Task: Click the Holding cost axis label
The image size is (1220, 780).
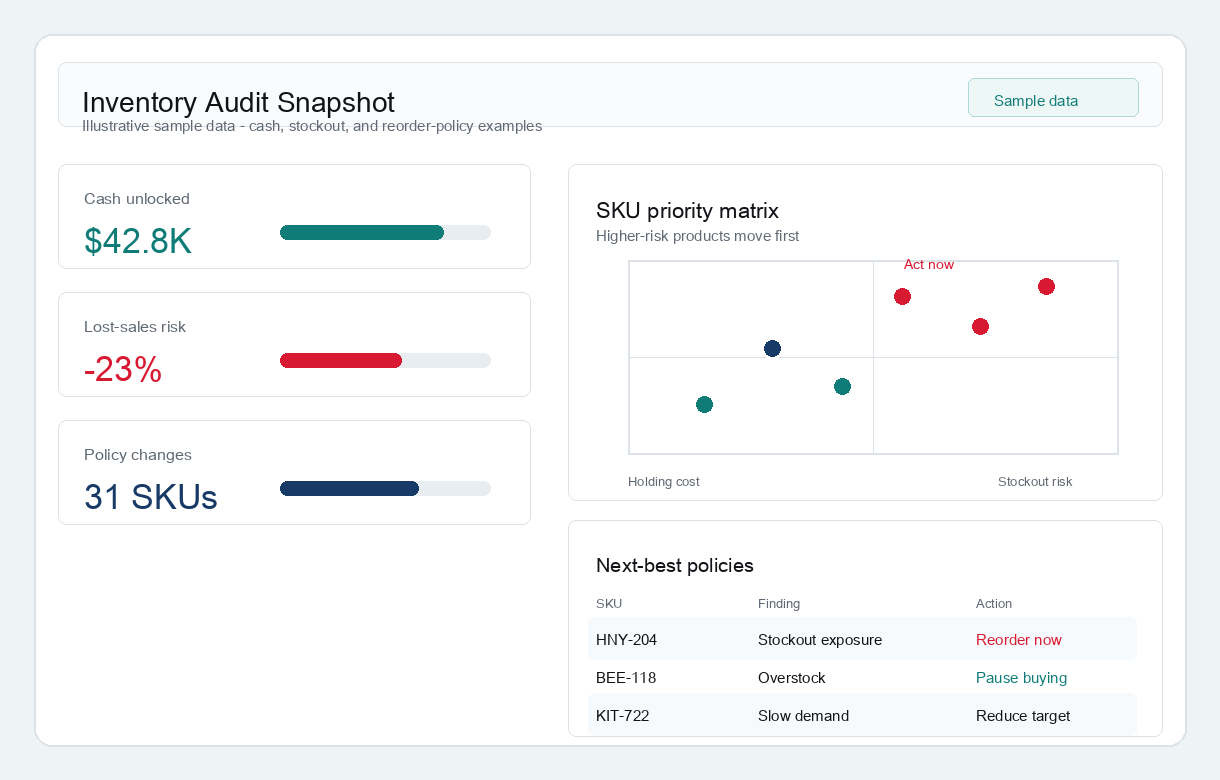Action: pyautogui.click(x=664, y=482)
